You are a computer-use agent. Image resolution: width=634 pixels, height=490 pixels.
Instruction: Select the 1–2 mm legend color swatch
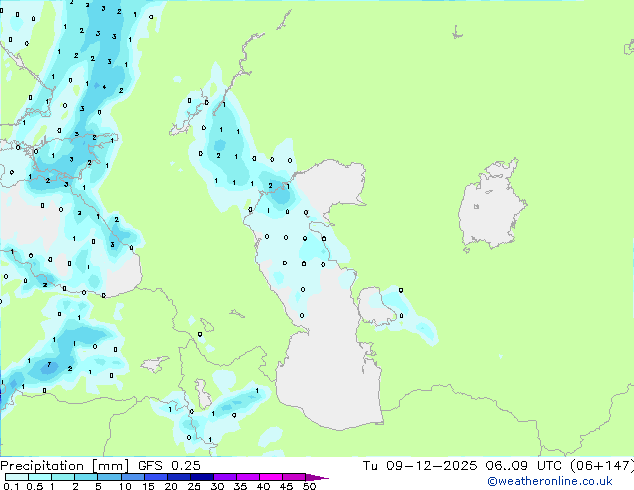point(63,477)
